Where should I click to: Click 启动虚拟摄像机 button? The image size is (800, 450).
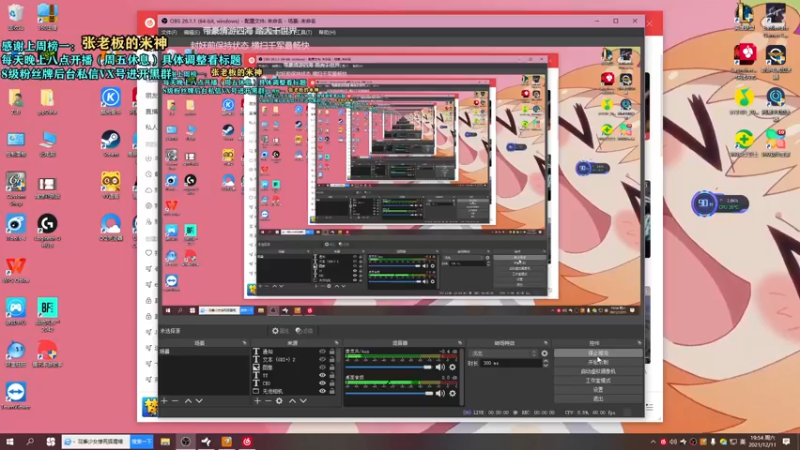(598, 371)
